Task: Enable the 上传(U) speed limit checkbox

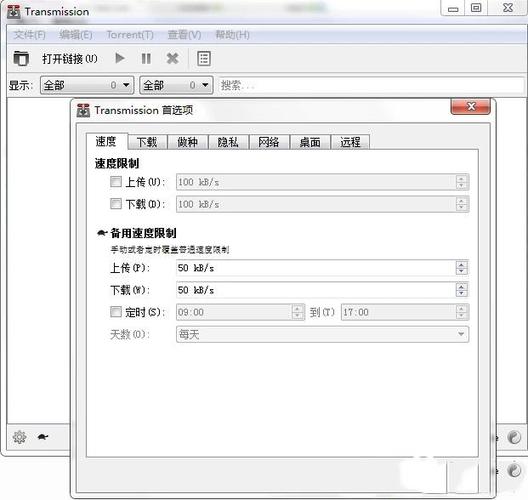Action: point(116,182)
